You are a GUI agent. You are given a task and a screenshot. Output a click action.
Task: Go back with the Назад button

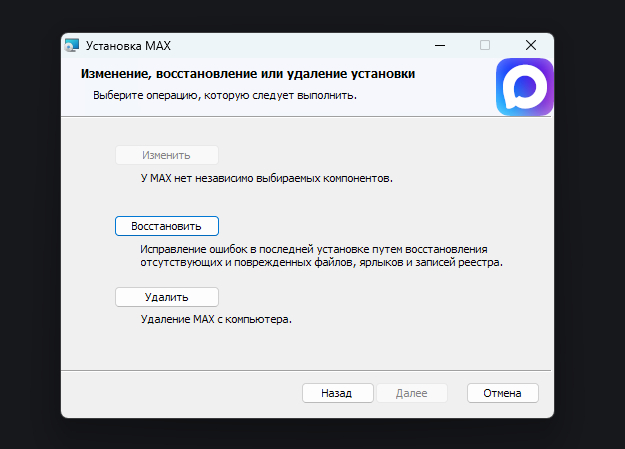338,393
